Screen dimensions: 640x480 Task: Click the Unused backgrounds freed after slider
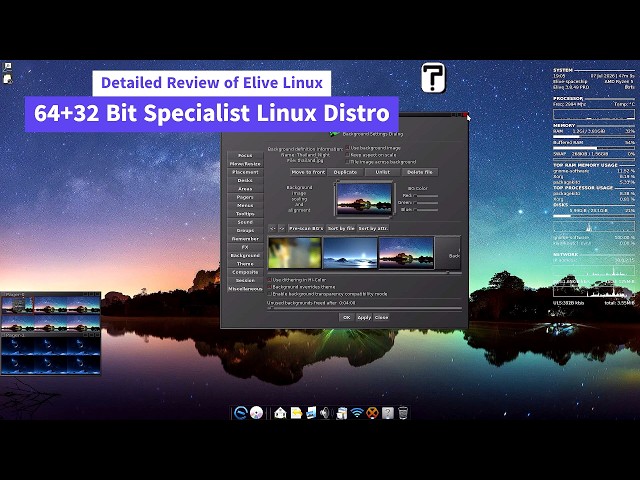(364, 309)
